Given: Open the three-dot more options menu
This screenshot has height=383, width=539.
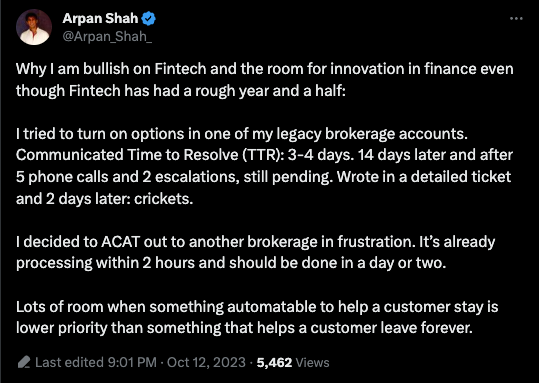Looking at the screenshot, I should 516,19.
